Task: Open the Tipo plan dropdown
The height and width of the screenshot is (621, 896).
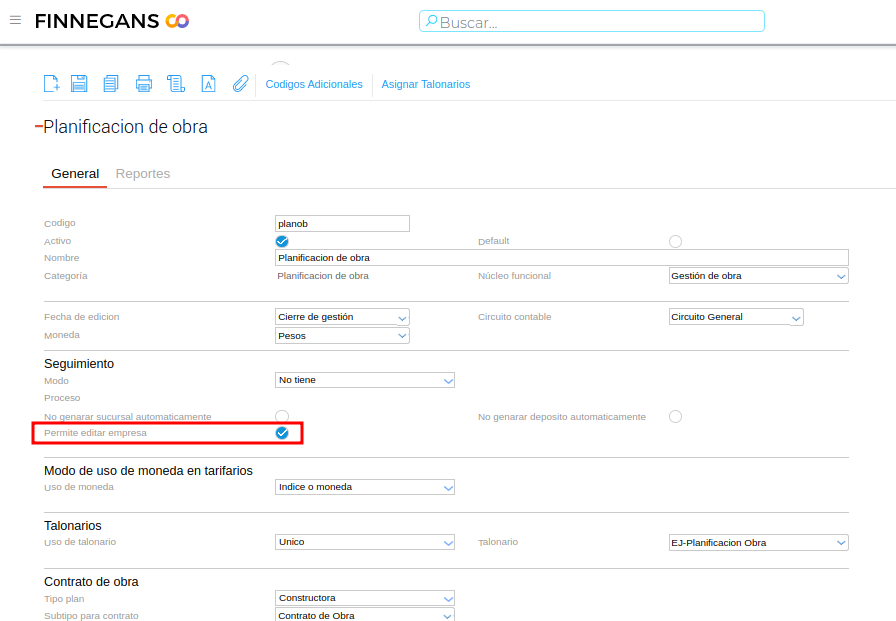Action: point(365,598)
